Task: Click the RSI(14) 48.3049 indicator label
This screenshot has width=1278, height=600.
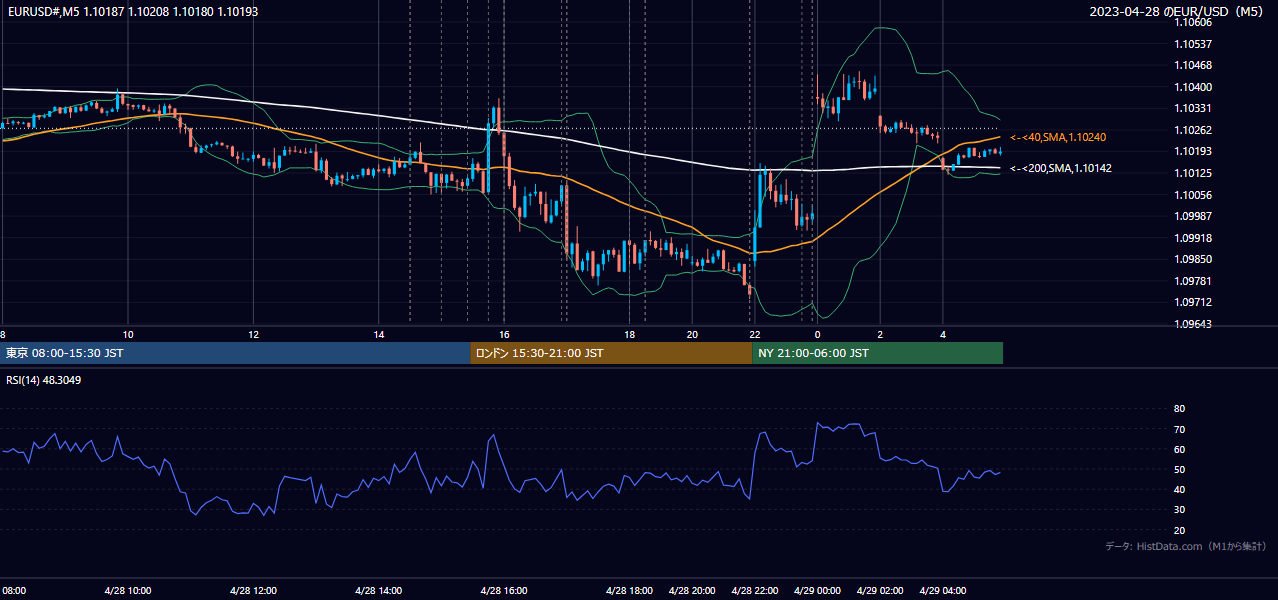Action: click(43, 380)
